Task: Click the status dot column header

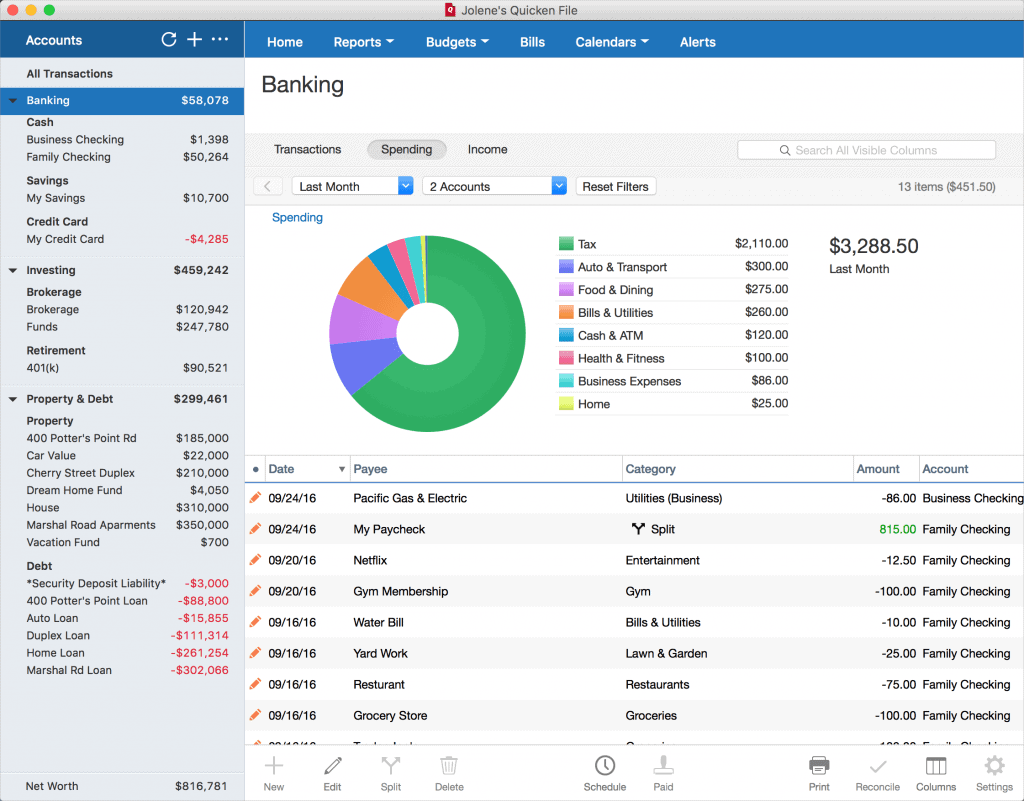Action: [255, 469]
